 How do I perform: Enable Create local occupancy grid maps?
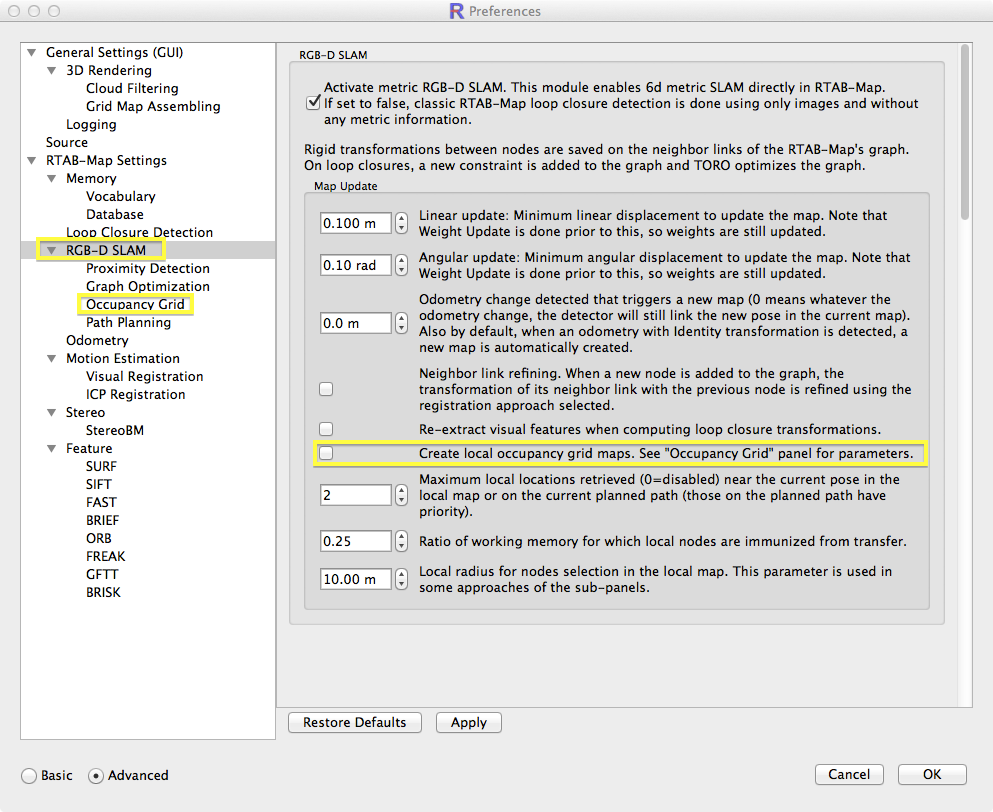pos(326,454)
